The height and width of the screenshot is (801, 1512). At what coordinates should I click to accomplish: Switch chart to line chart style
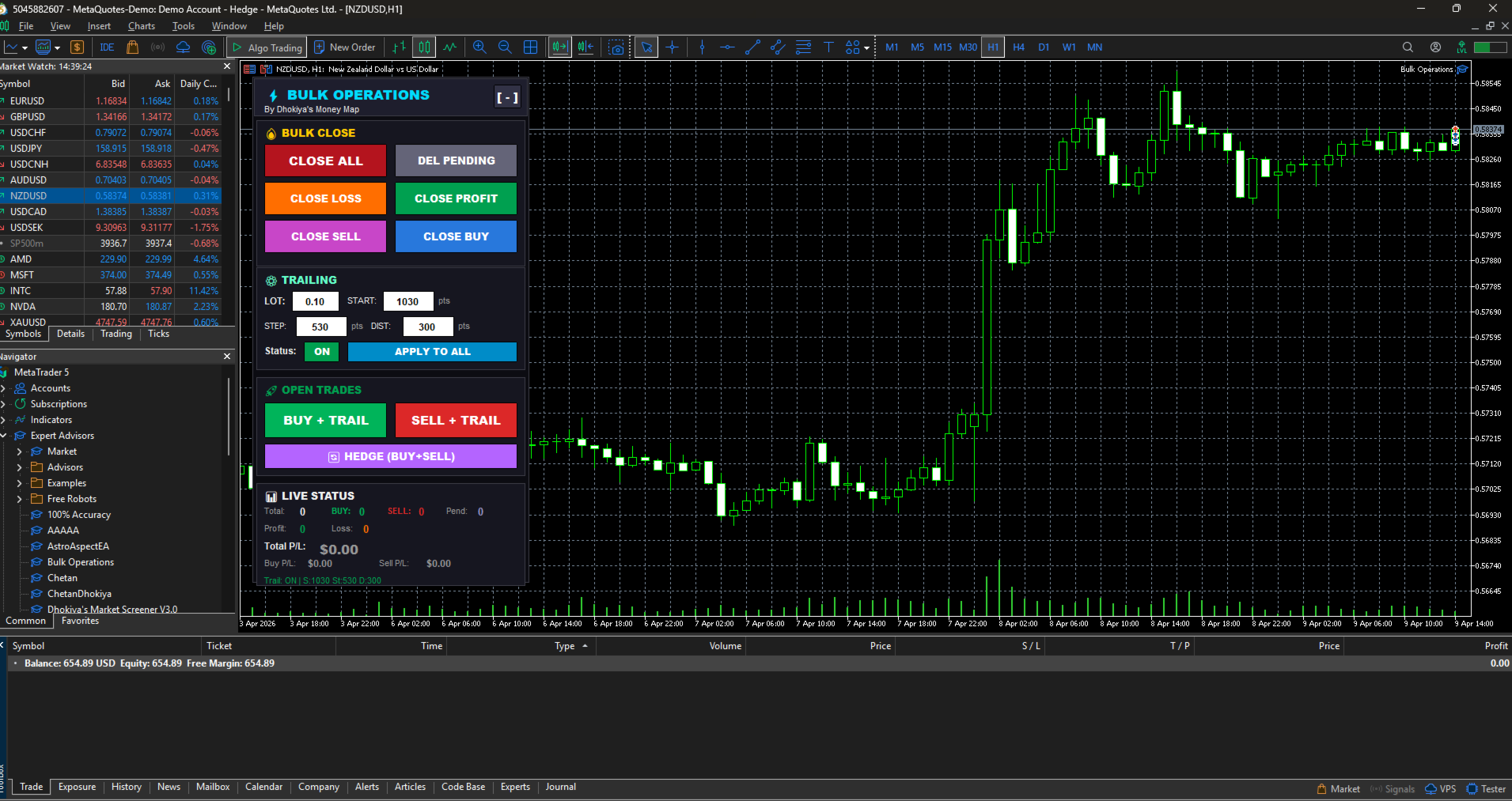[450, 47]
